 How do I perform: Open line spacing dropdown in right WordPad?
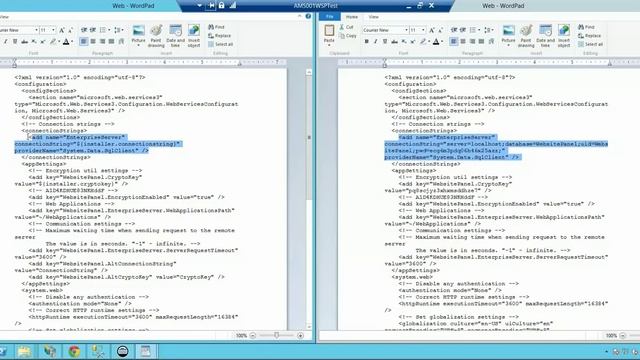493,30
